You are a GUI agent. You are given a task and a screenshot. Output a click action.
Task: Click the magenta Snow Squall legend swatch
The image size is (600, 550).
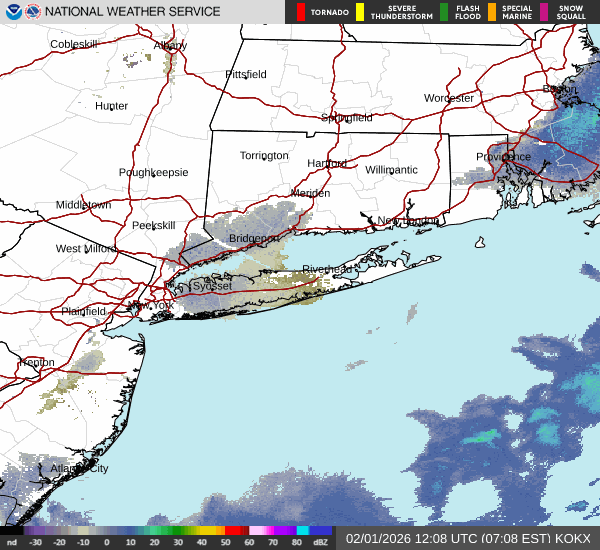click(x=545, y=12)
